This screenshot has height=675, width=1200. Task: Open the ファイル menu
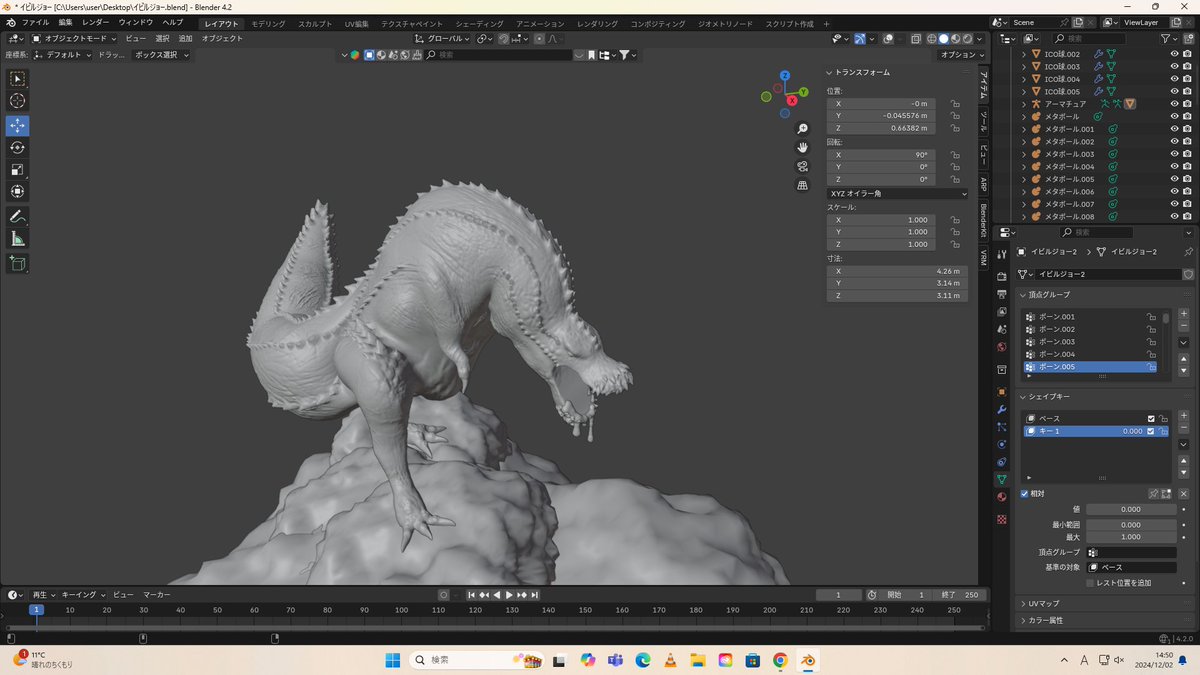tap(36, 22)
